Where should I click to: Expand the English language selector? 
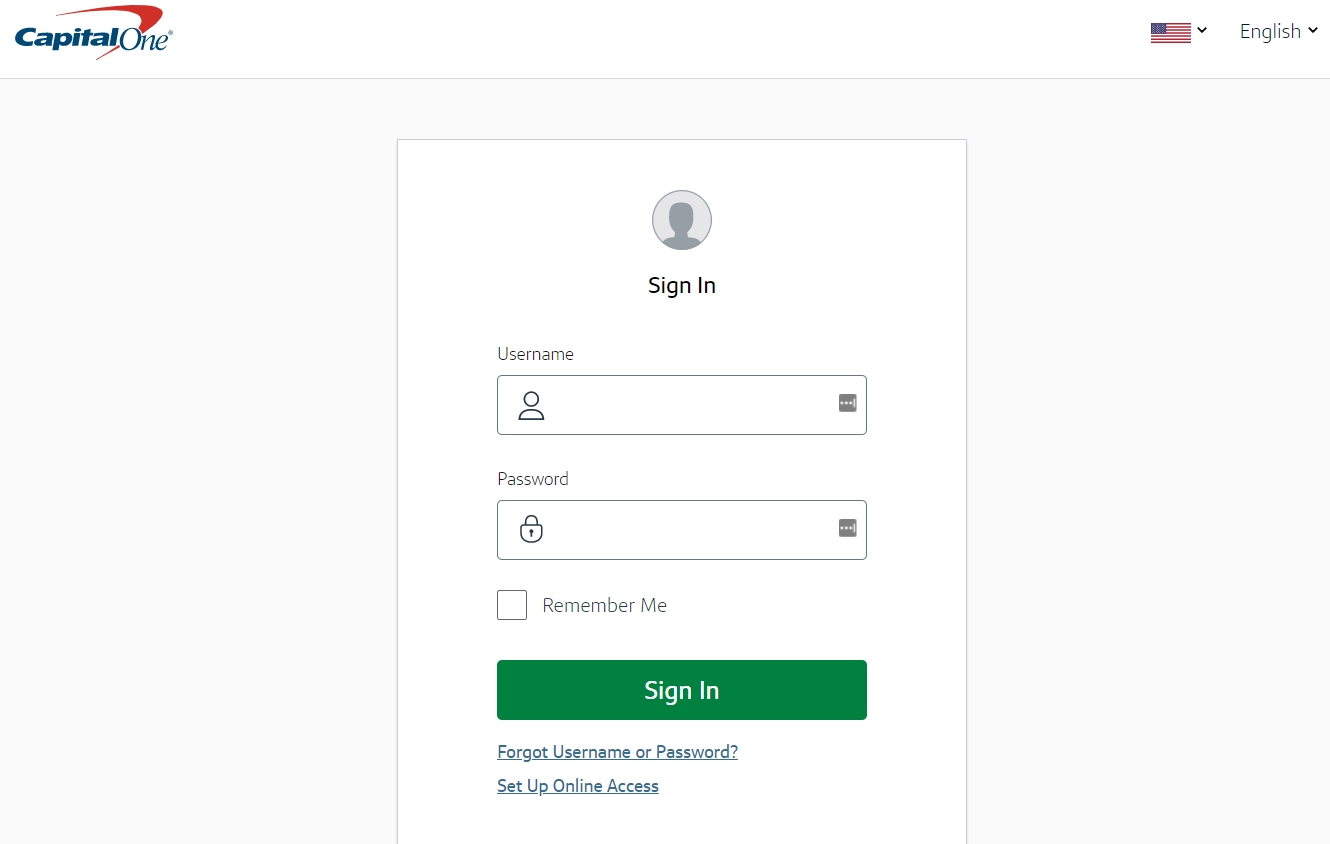click(x=1277, y=31)
